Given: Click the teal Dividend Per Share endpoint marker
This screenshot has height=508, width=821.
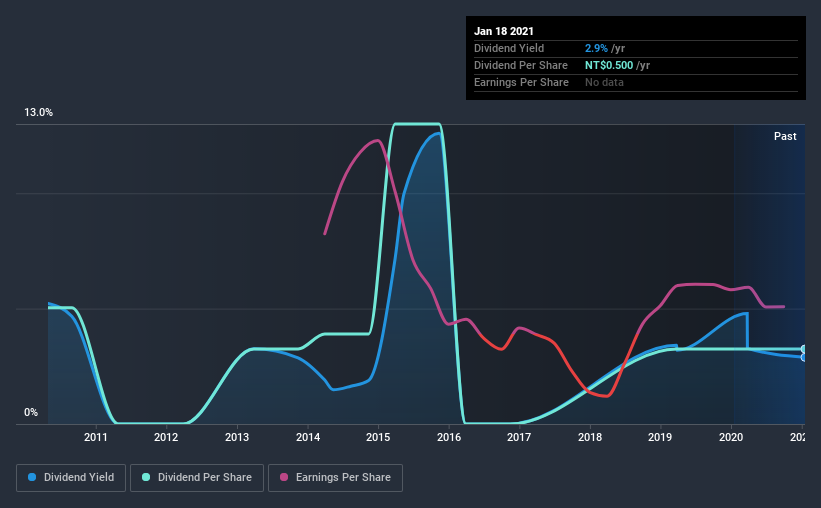Looking at the screenshot, I should [803, 349].
